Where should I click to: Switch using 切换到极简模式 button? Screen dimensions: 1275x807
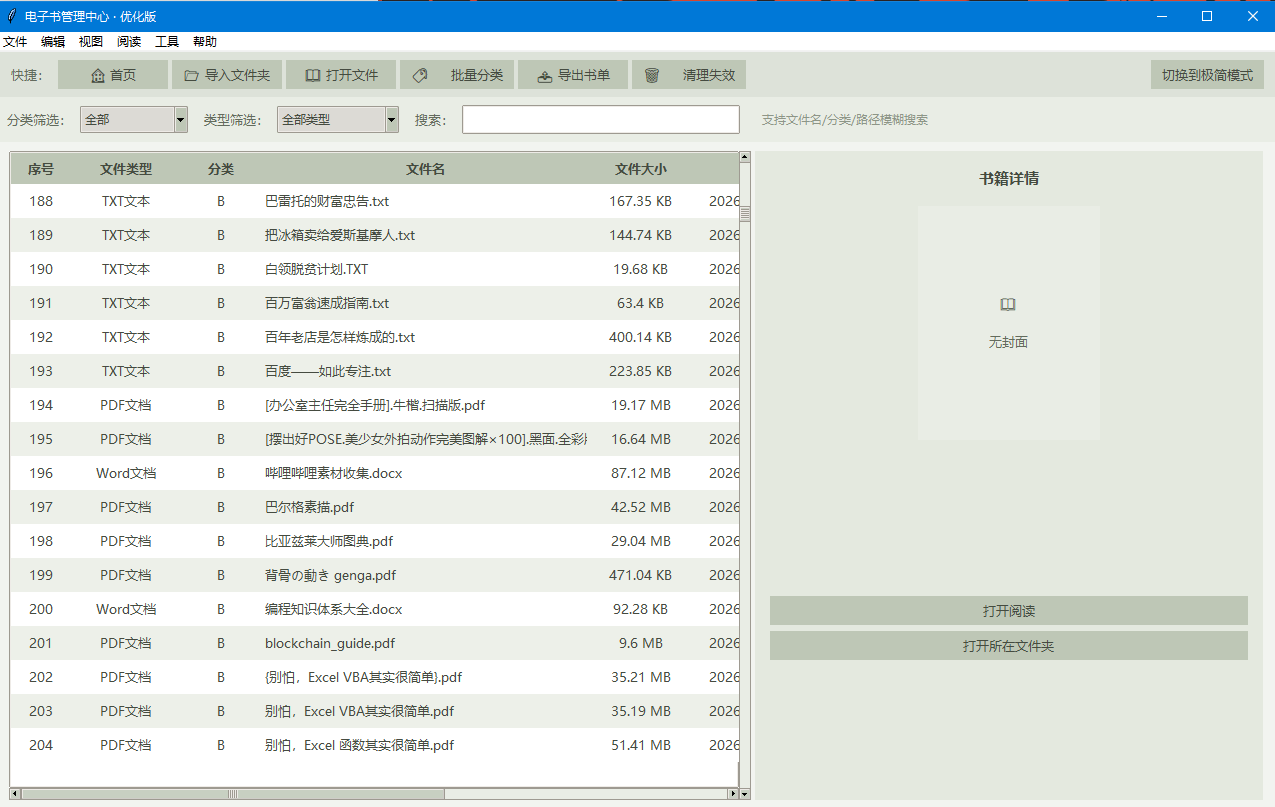pos(1207,75)
